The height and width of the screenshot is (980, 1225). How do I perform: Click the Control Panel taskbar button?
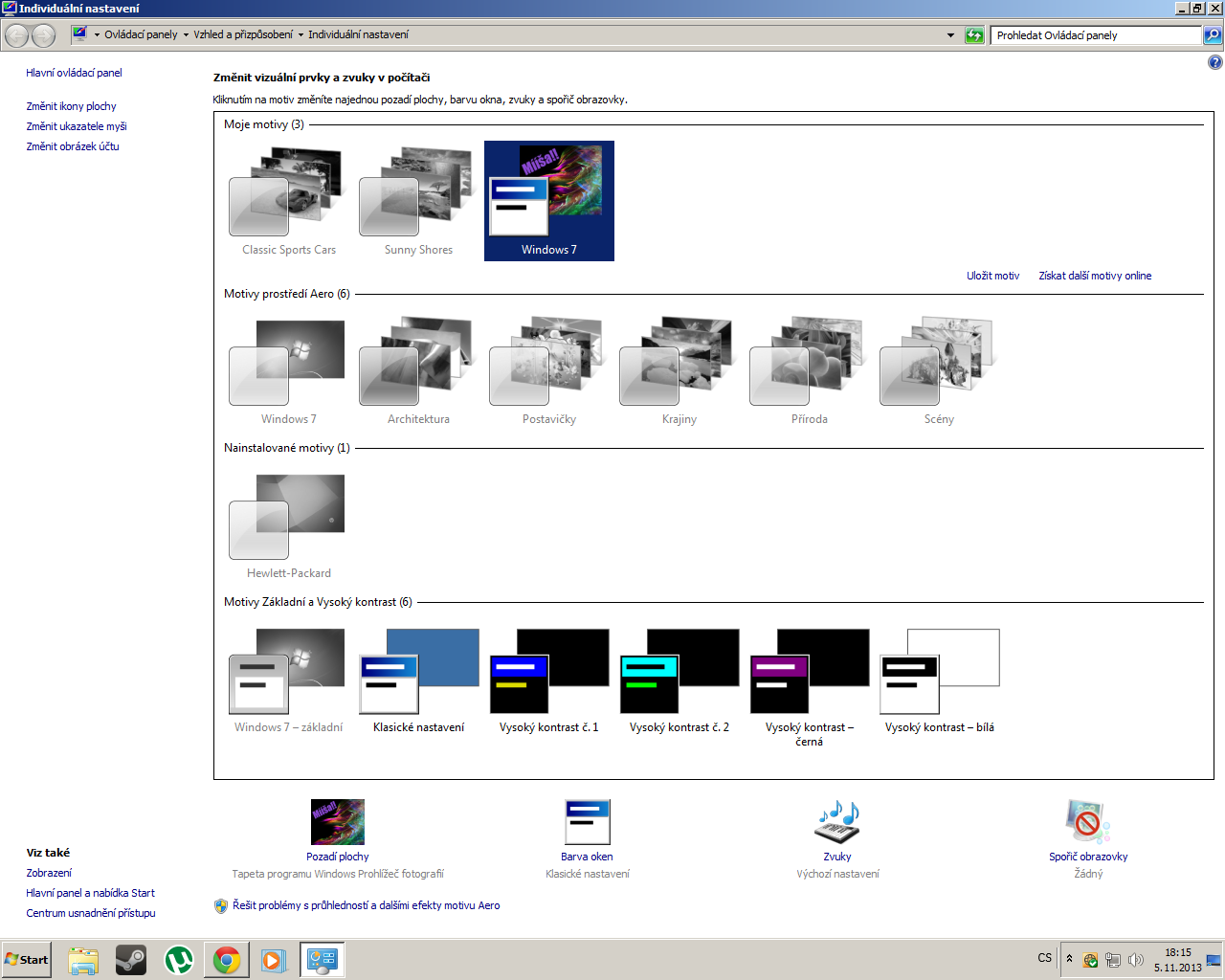[x=323, y=959]
